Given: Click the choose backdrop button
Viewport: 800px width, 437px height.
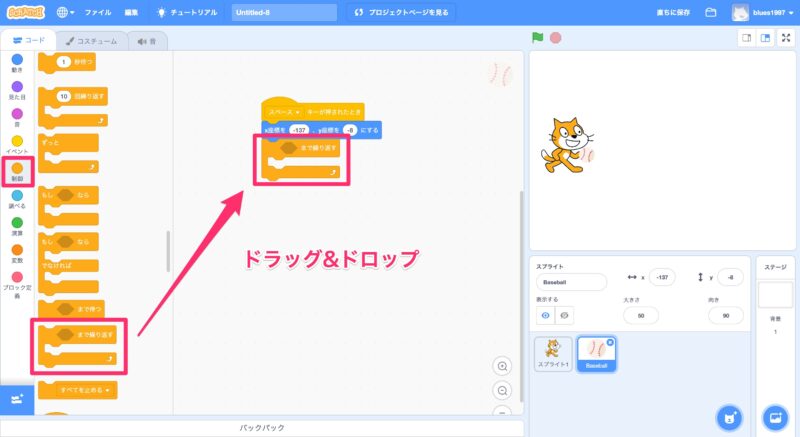Looking at the screenshot, I should 775,416.
